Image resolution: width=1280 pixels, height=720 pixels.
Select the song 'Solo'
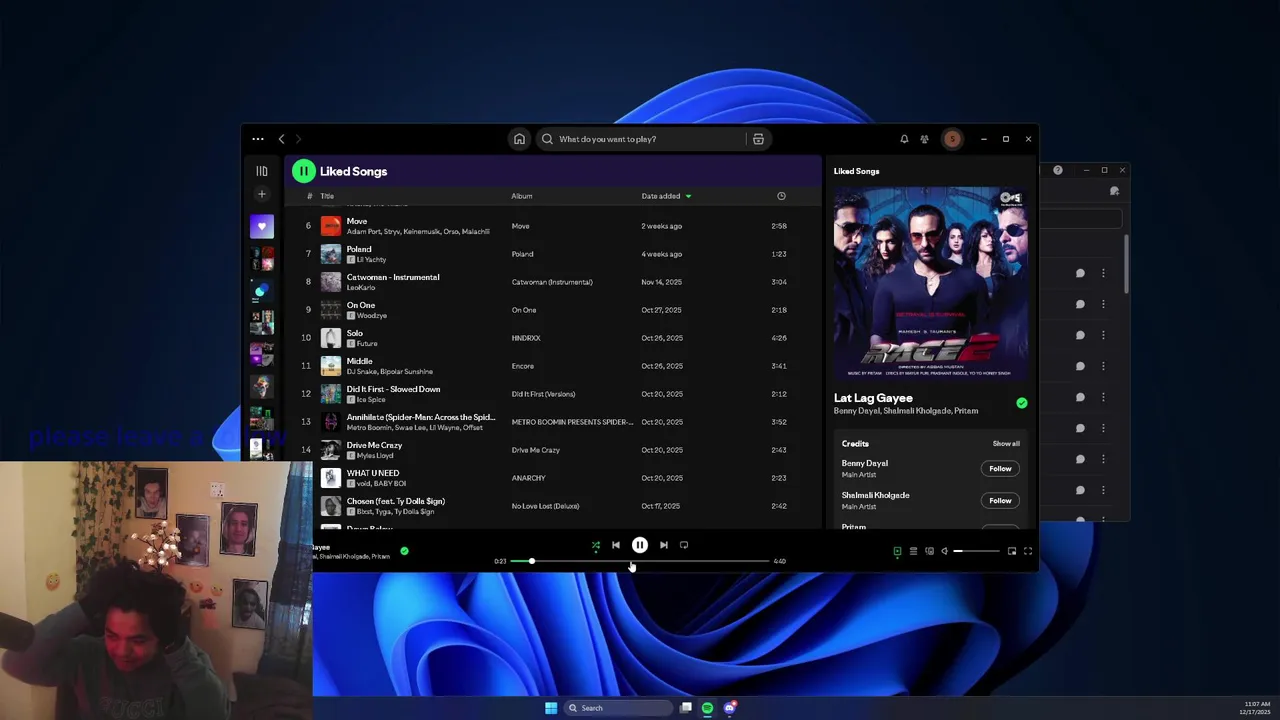pos(355,333)
